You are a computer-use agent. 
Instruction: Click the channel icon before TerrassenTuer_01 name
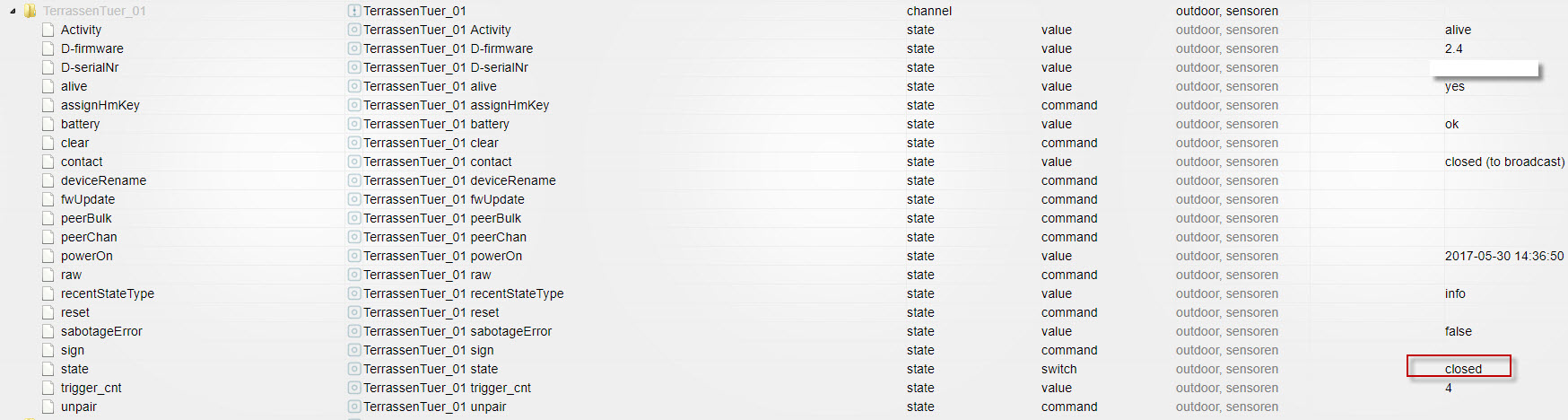pyautogui.click(x=354, y=12)
